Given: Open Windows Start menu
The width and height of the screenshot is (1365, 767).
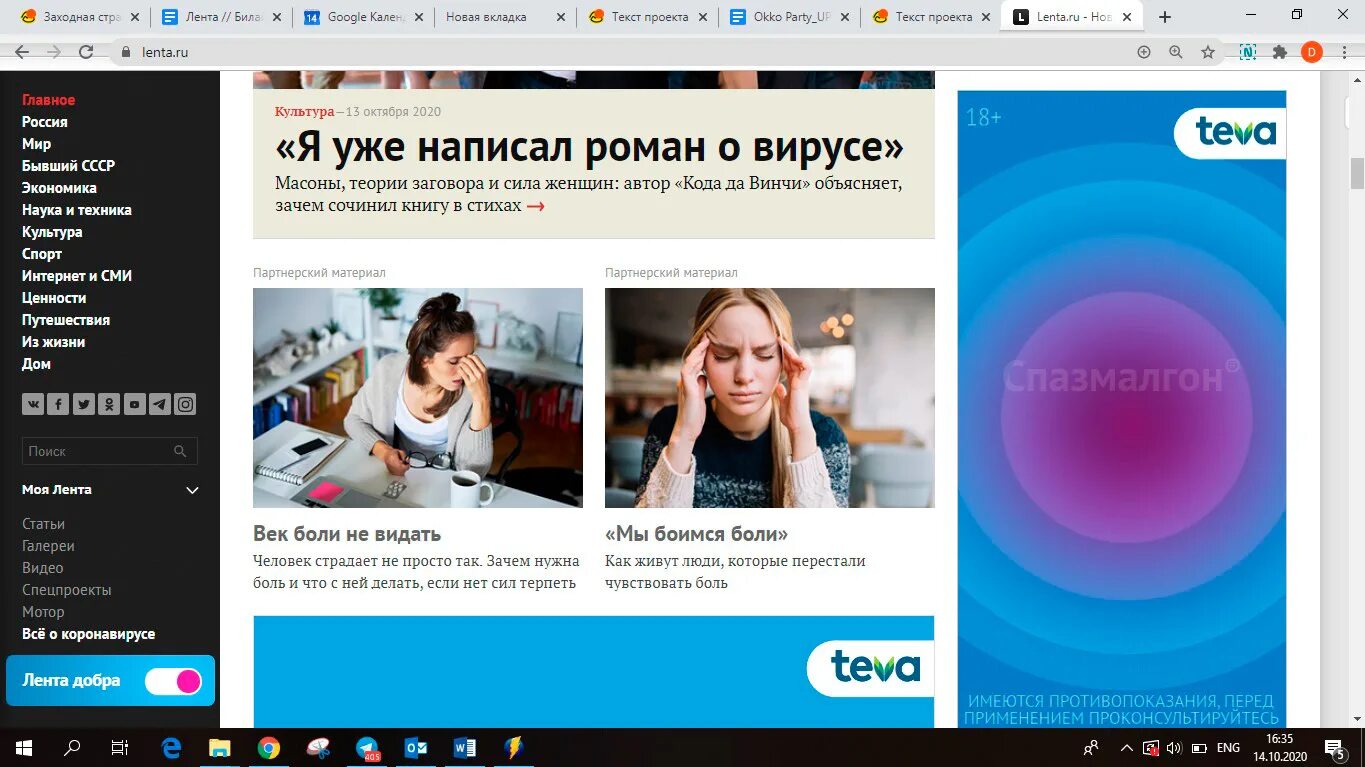Looking at the screenshot, I should [23, 747].
